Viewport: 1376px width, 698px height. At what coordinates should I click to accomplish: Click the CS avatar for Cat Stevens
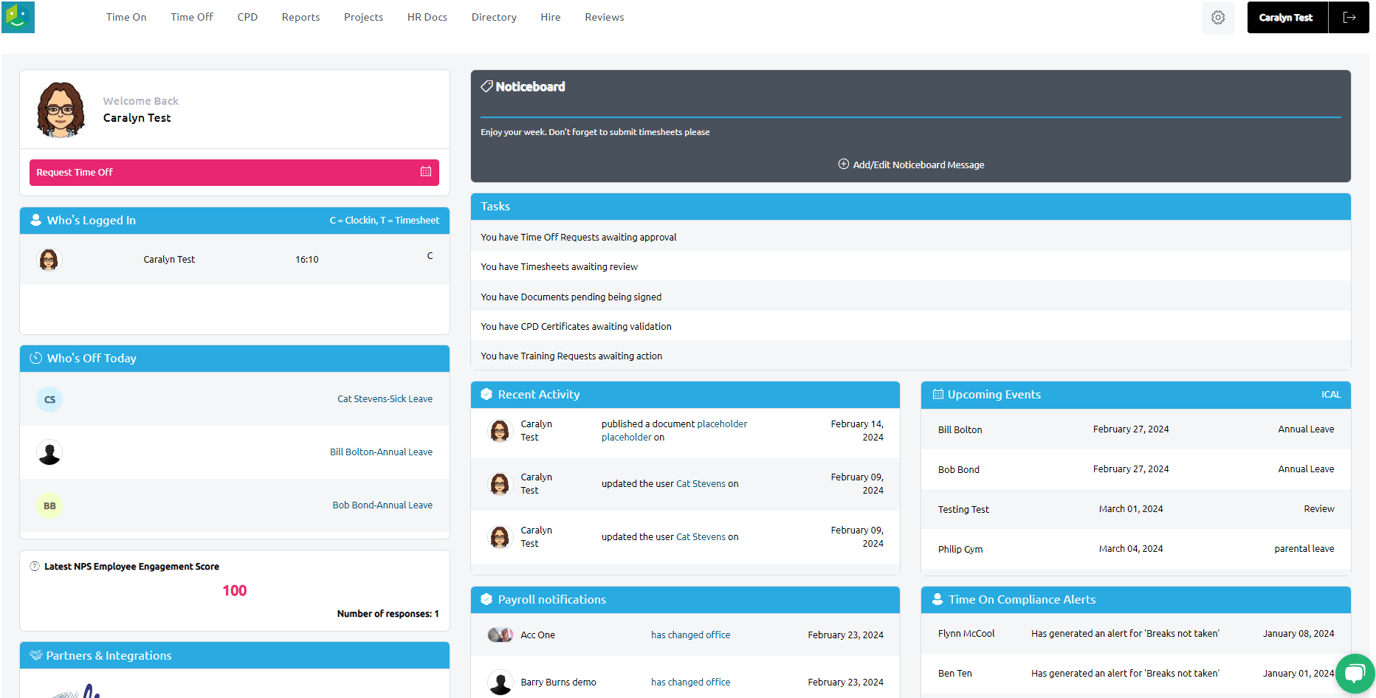(x=49, y=399)
